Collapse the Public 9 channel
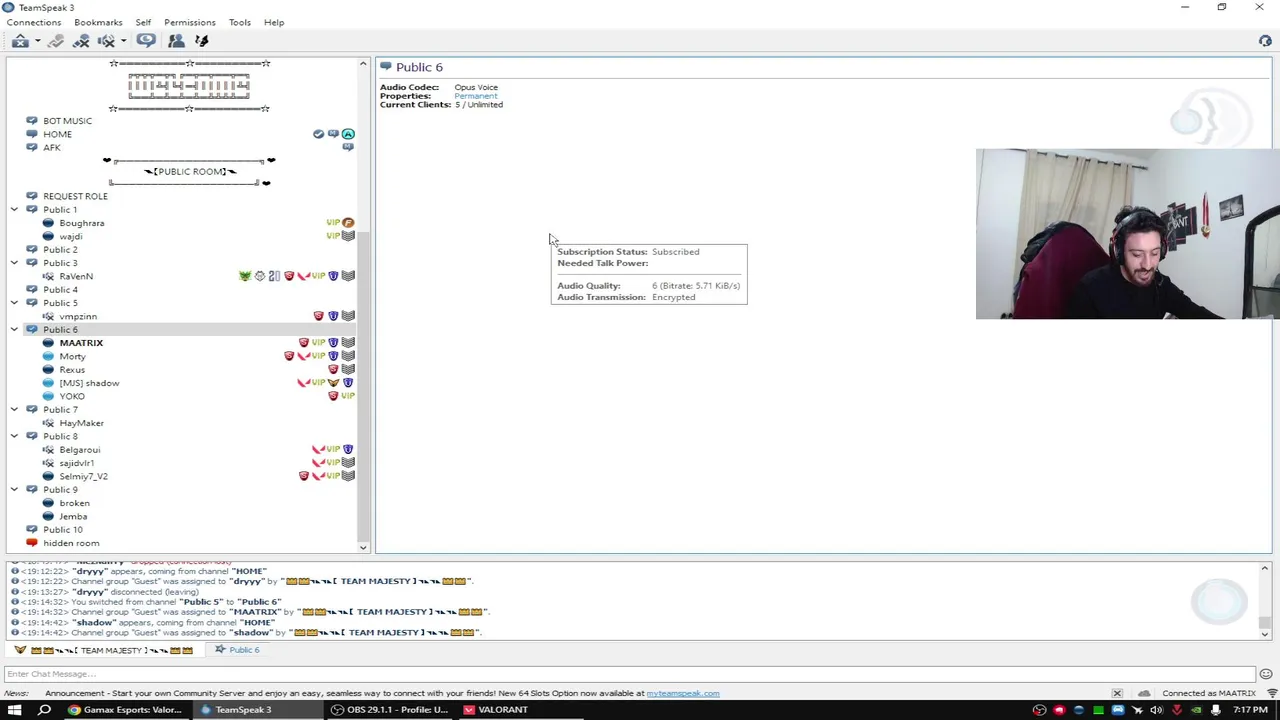The image size is (1280, 720). tap(14, 490)
